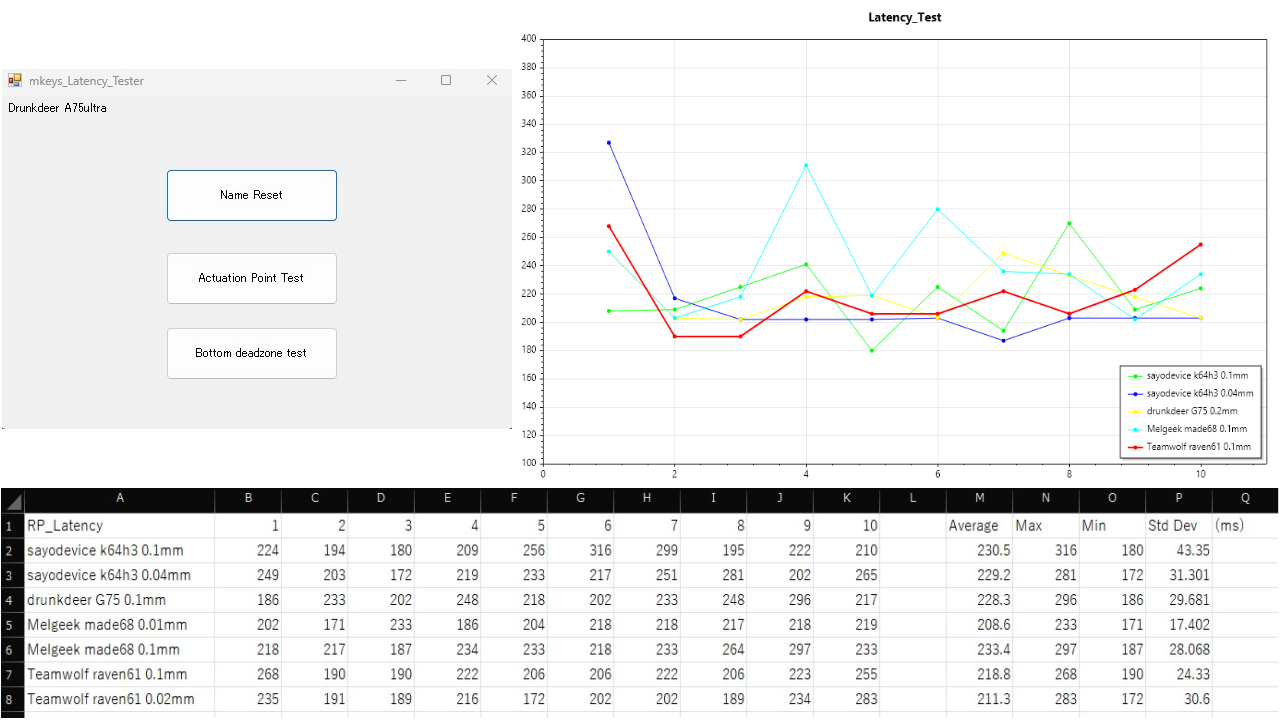1280x720 pixels.
Task: Click the average value 229.2
Action: pyautogui.click(x=979, y=575)
